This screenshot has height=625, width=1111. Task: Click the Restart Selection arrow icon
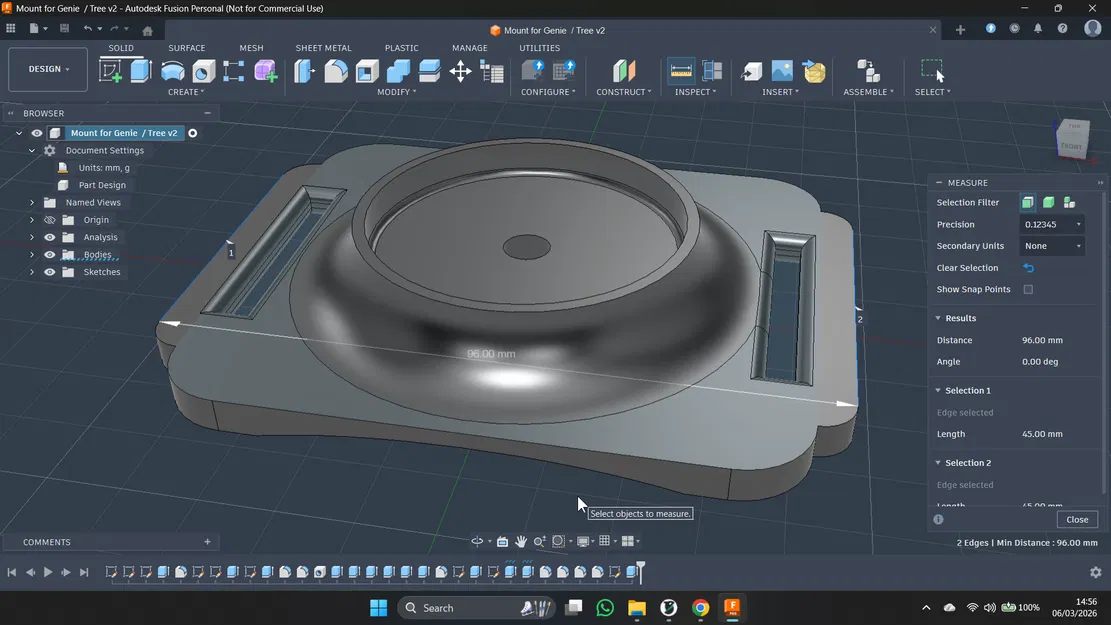pyautogui.click(x=1028, y=268)
